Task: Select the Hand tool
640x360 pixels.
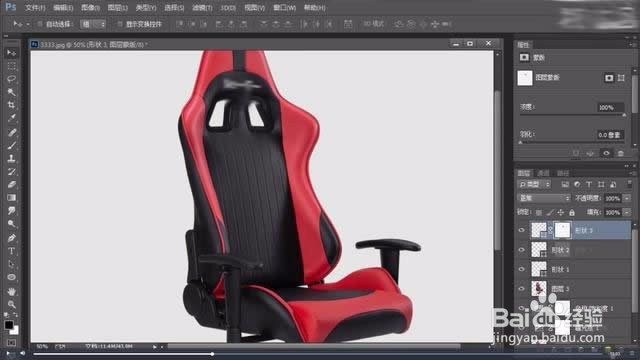Action: coord(11,291)
